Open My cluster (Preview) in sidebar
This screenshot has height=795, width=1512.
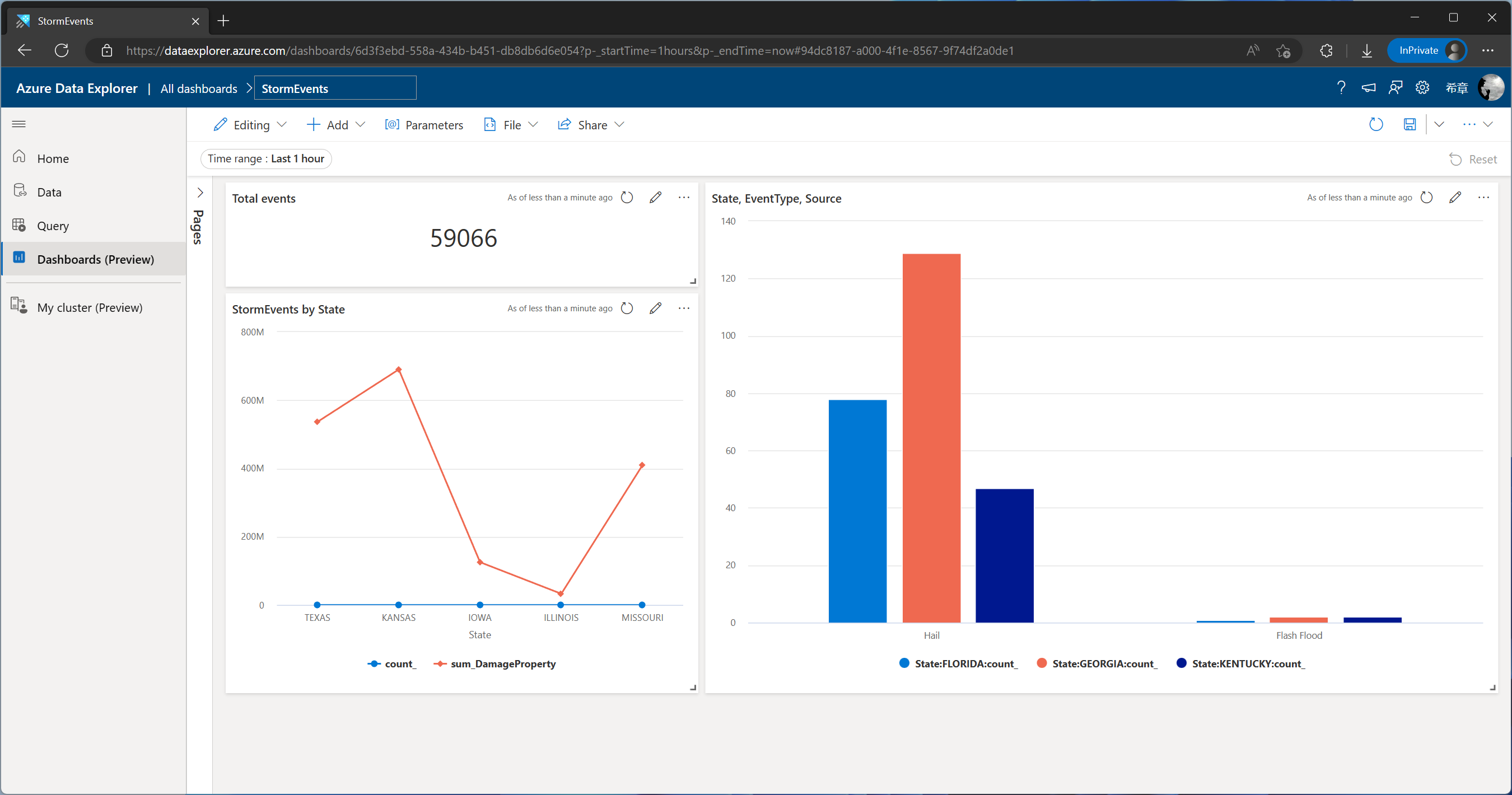pos(94,307)
